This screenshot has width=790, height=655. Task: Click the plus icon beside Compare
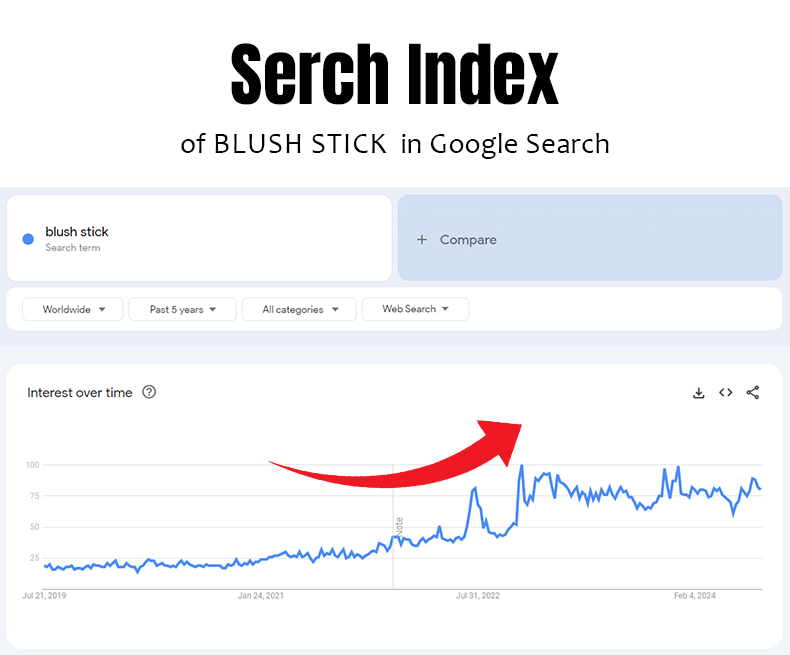pyautogui.click(x=422, y=240)
